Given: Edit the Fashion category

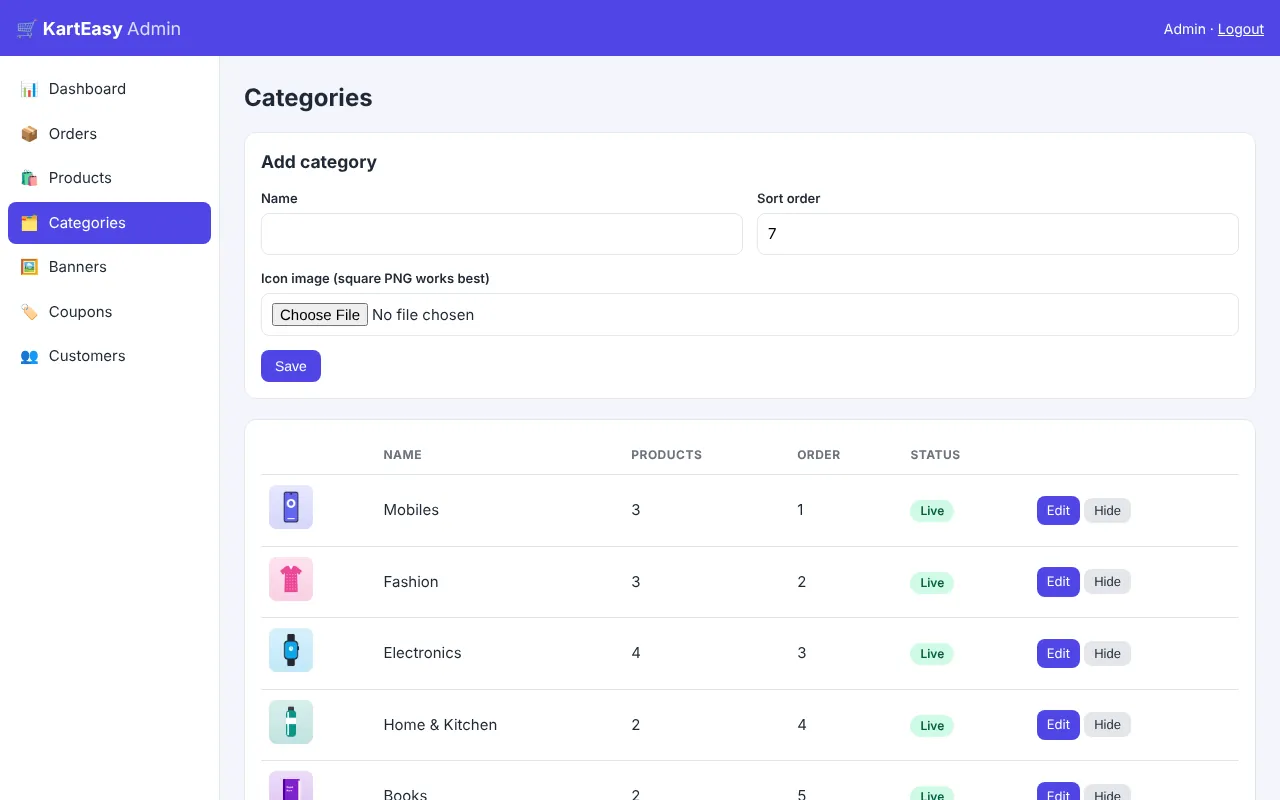Looking at the screenshot, I should click(1058, 582).
